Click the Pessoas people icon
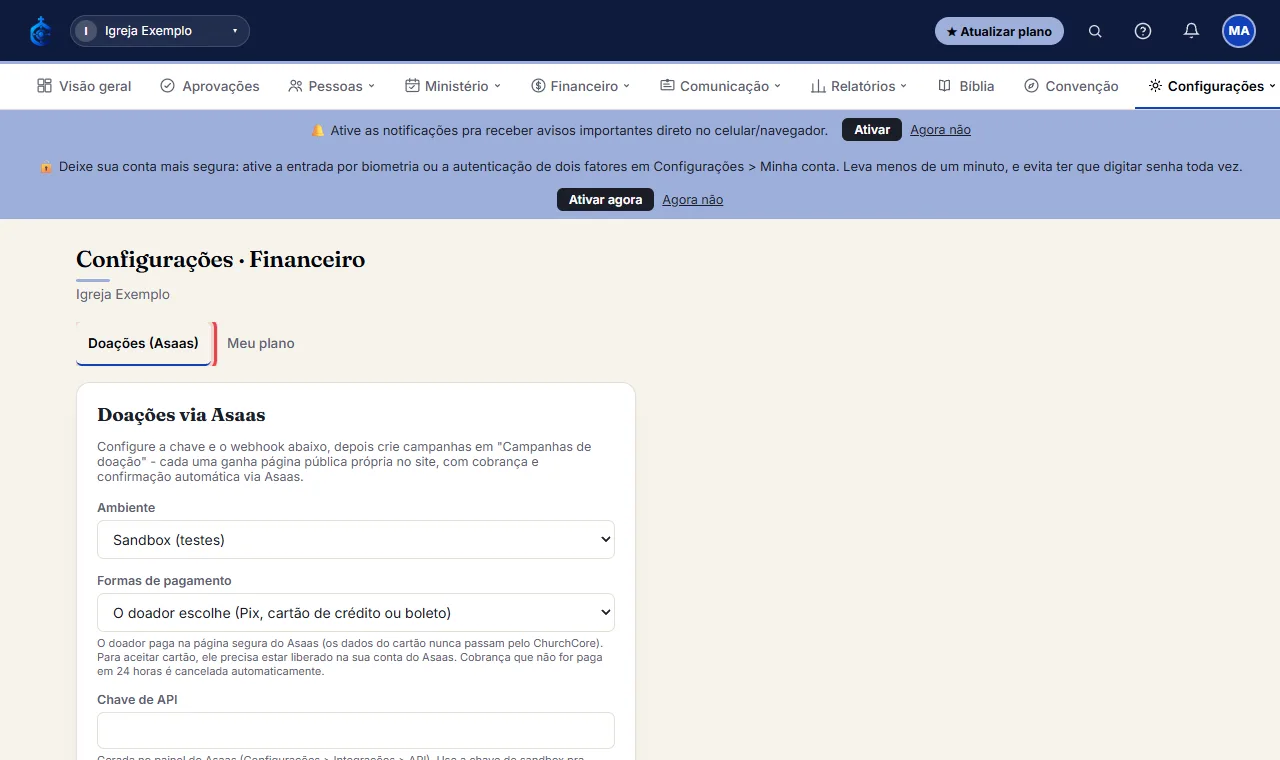Viewport: 1280px width, 760px height. pos(295,86)
